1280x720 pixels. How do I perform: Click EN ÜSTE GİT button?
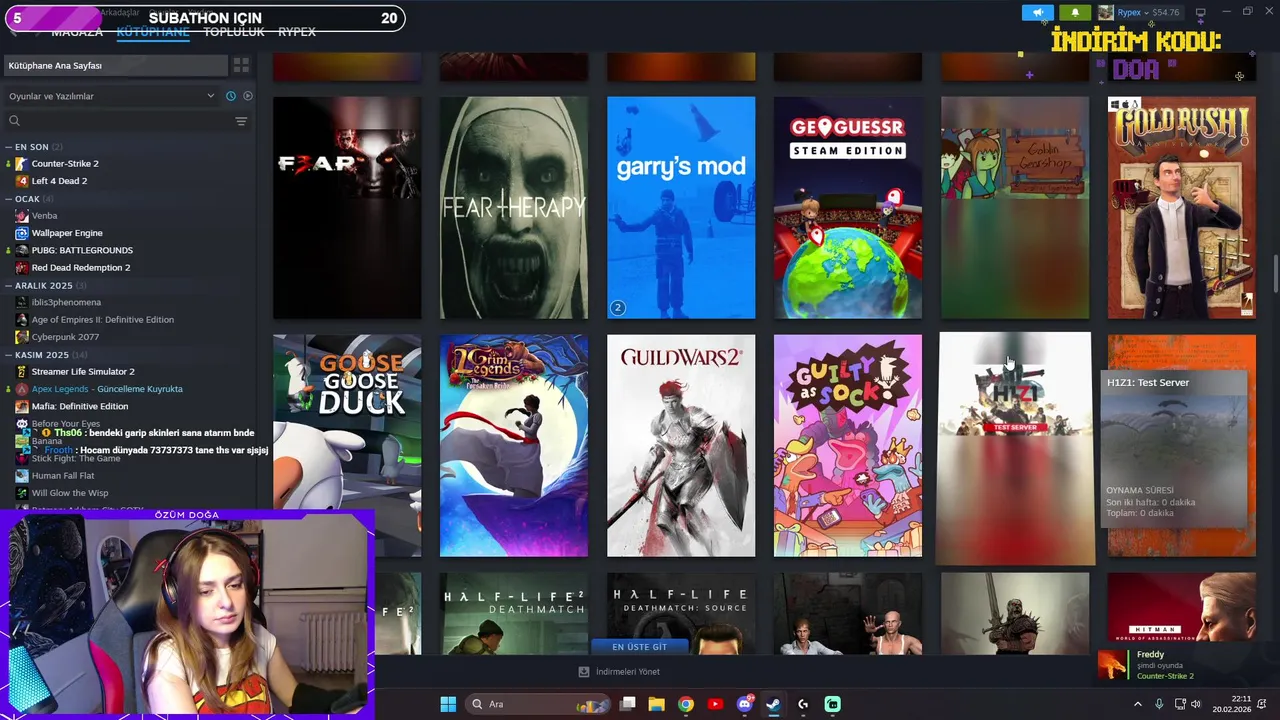[640, 647]
